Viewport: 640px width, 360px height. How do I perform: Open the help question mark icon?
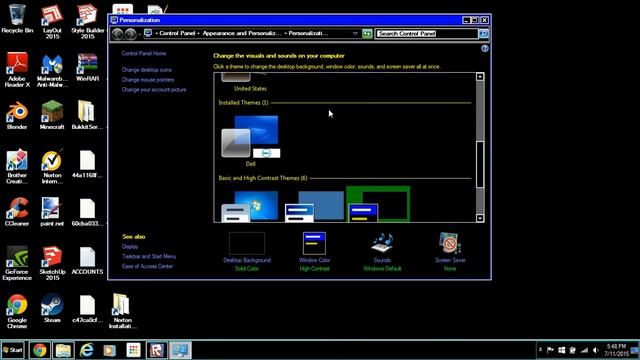pyautogui.click(x=484, y=49)
